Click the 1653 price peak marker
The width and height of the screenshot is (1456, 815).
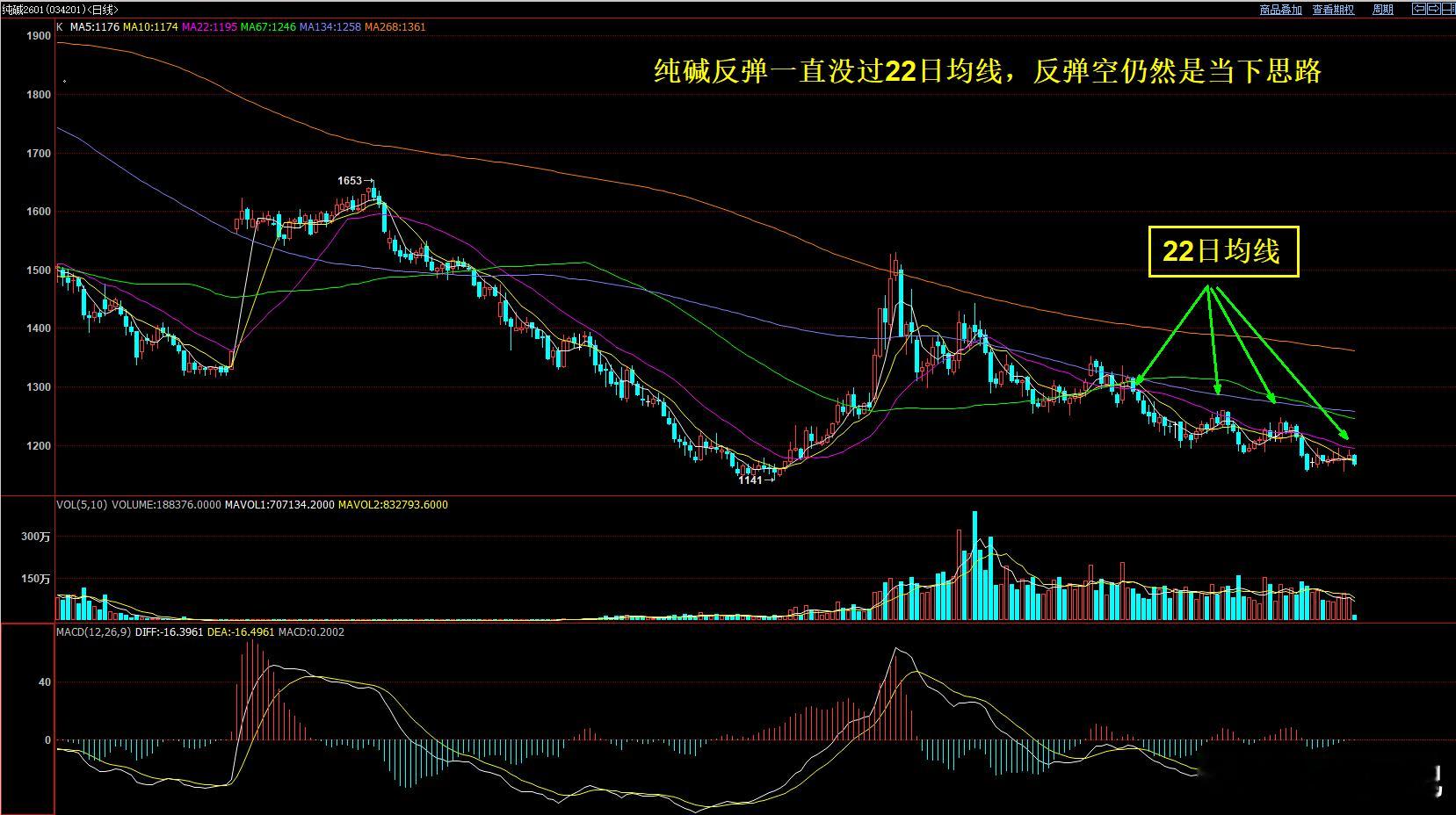[x=351, y=180]
